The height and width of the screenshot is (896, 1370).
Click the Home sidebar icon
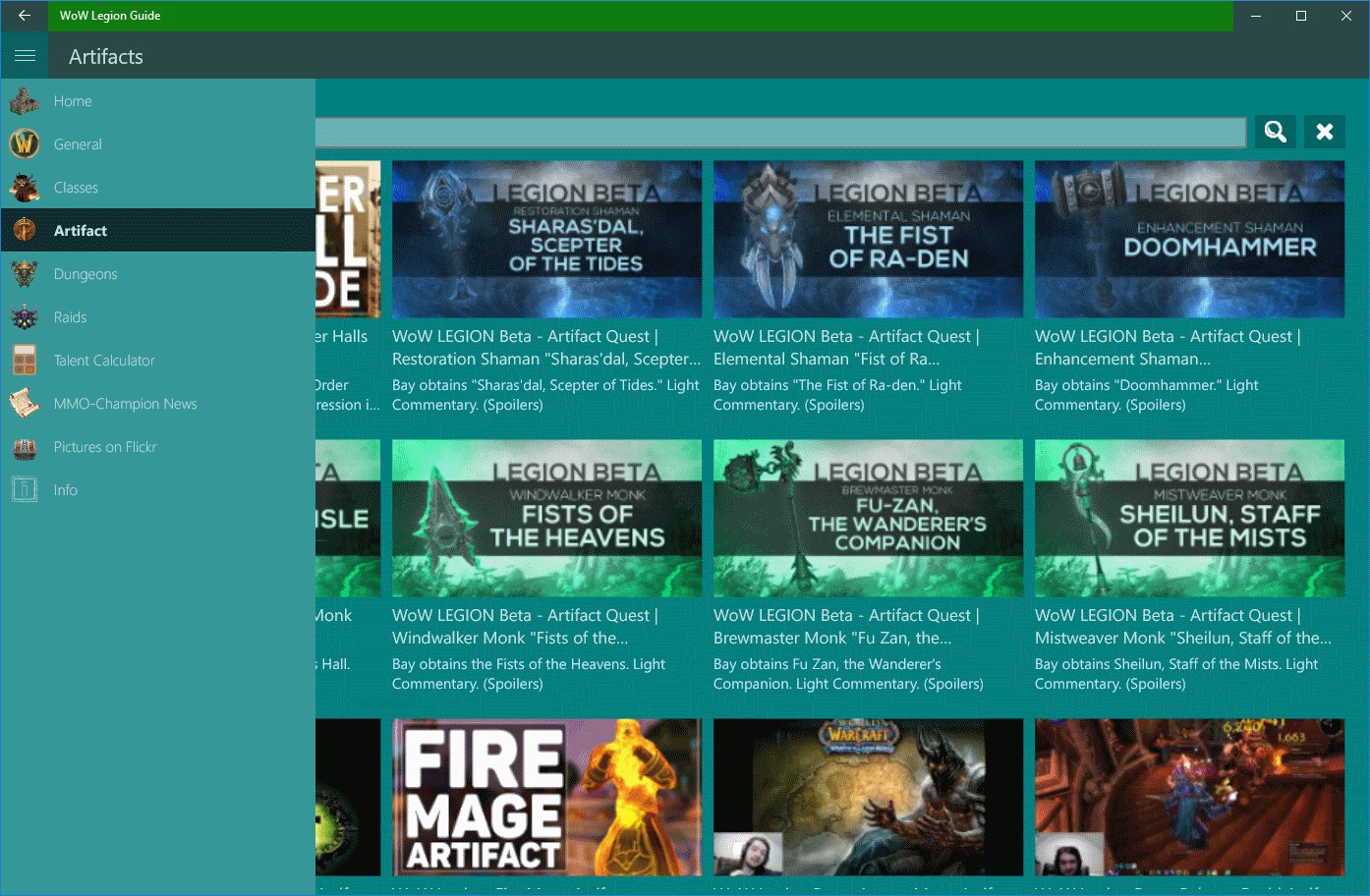point(25,101)
